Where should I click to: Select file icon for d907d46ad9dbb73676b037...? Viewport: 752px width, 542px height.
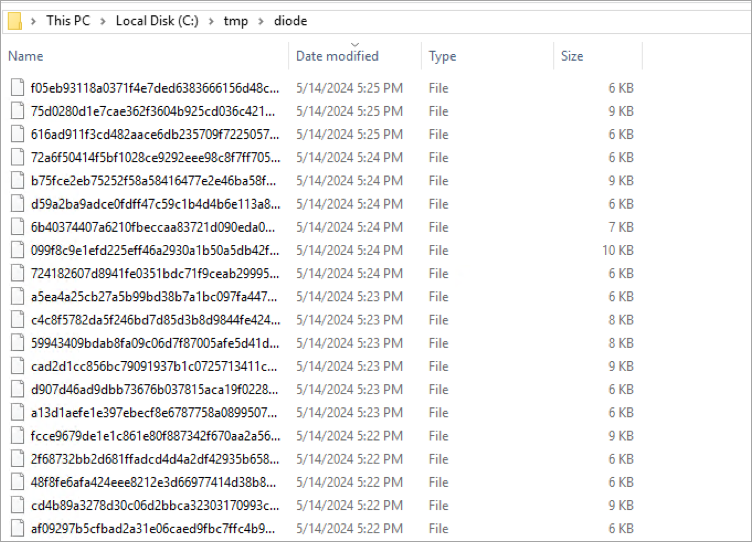[18, 389]
